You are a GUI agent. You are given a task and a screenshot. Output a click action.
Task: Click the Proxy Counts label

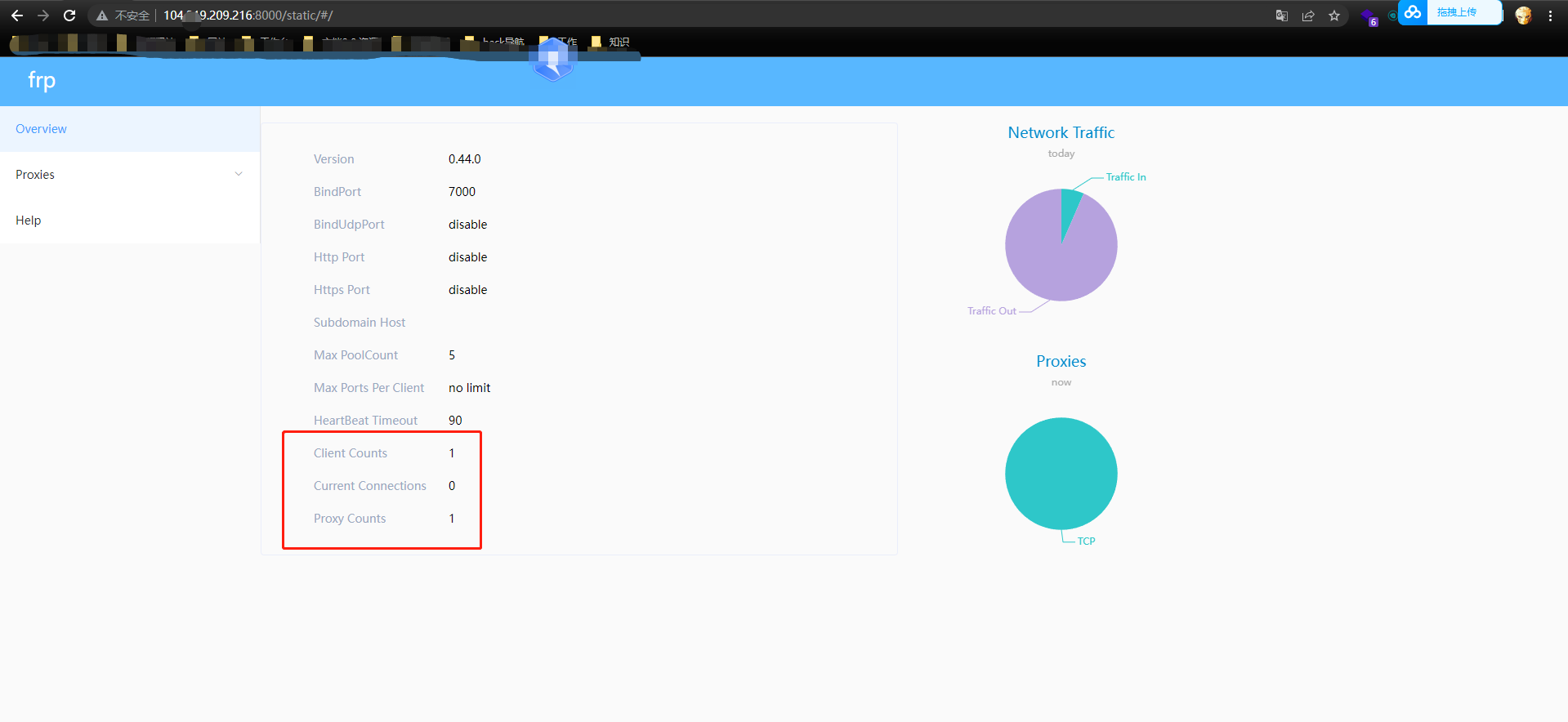(350, 519)
